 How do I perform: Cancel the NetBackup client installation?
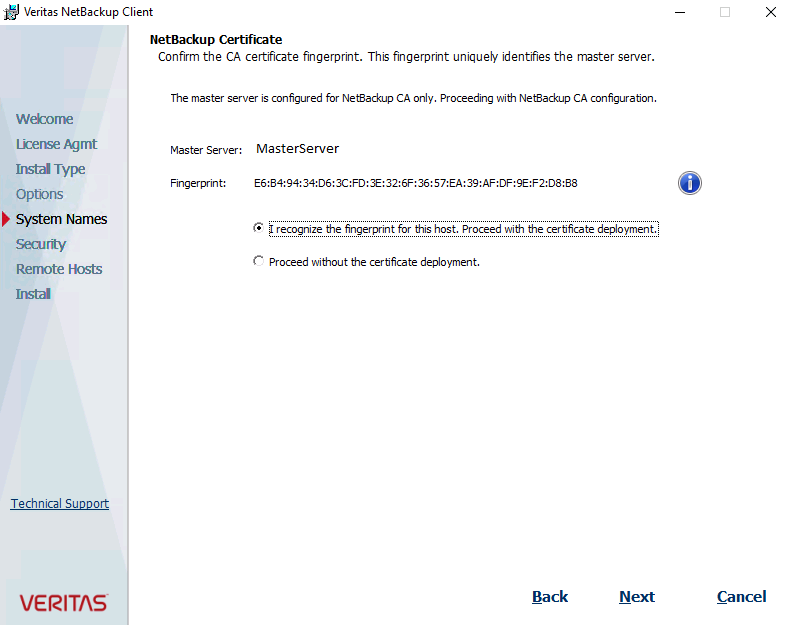tap(741, 597)
